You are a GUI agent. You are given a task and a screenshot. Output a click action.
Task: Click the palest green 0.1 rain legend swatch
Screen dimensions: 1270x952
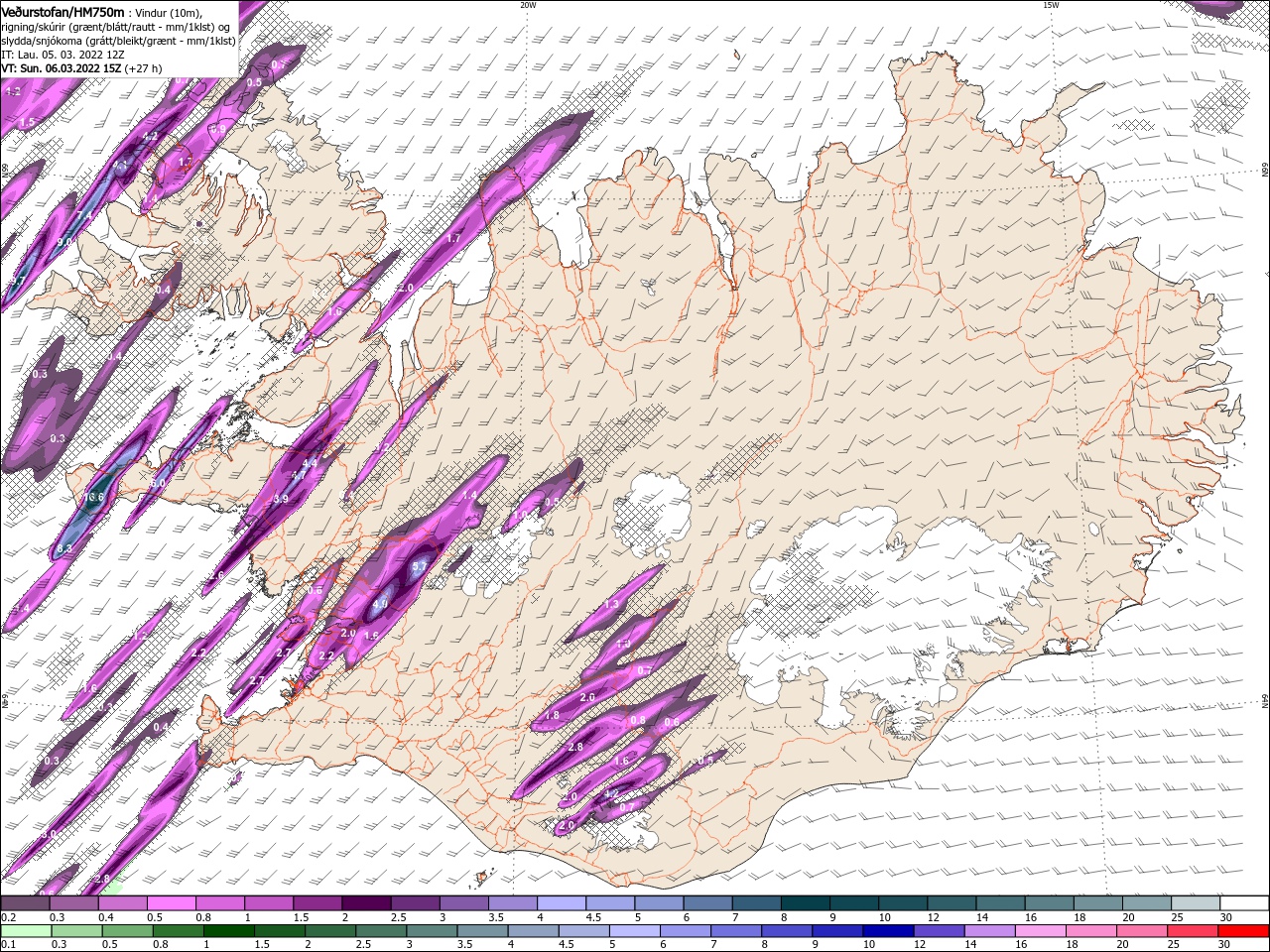pyautogui.click(x=25, y=931)
